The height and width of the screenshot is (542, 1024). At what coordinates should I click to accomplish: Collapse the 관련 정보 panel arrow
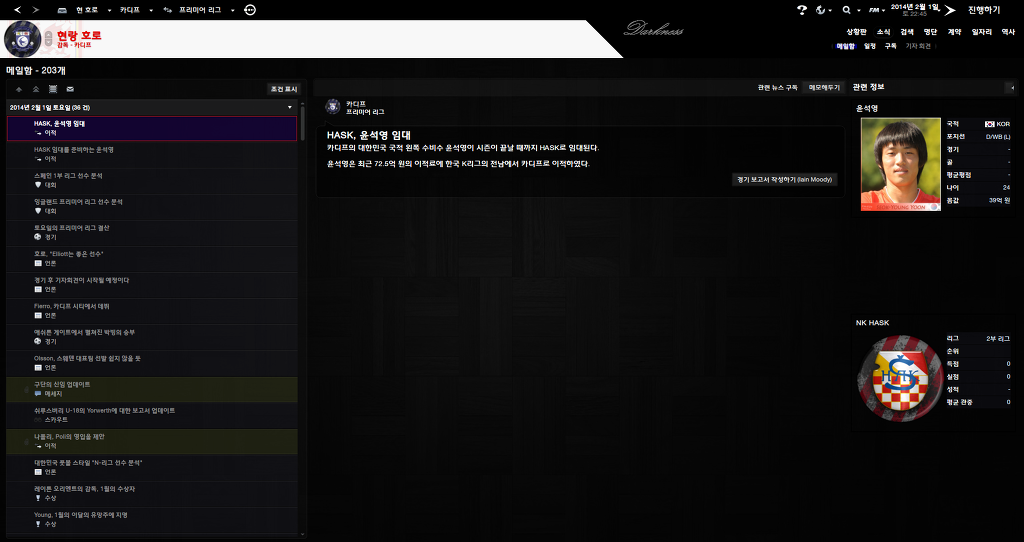(x=1012, y=88)
